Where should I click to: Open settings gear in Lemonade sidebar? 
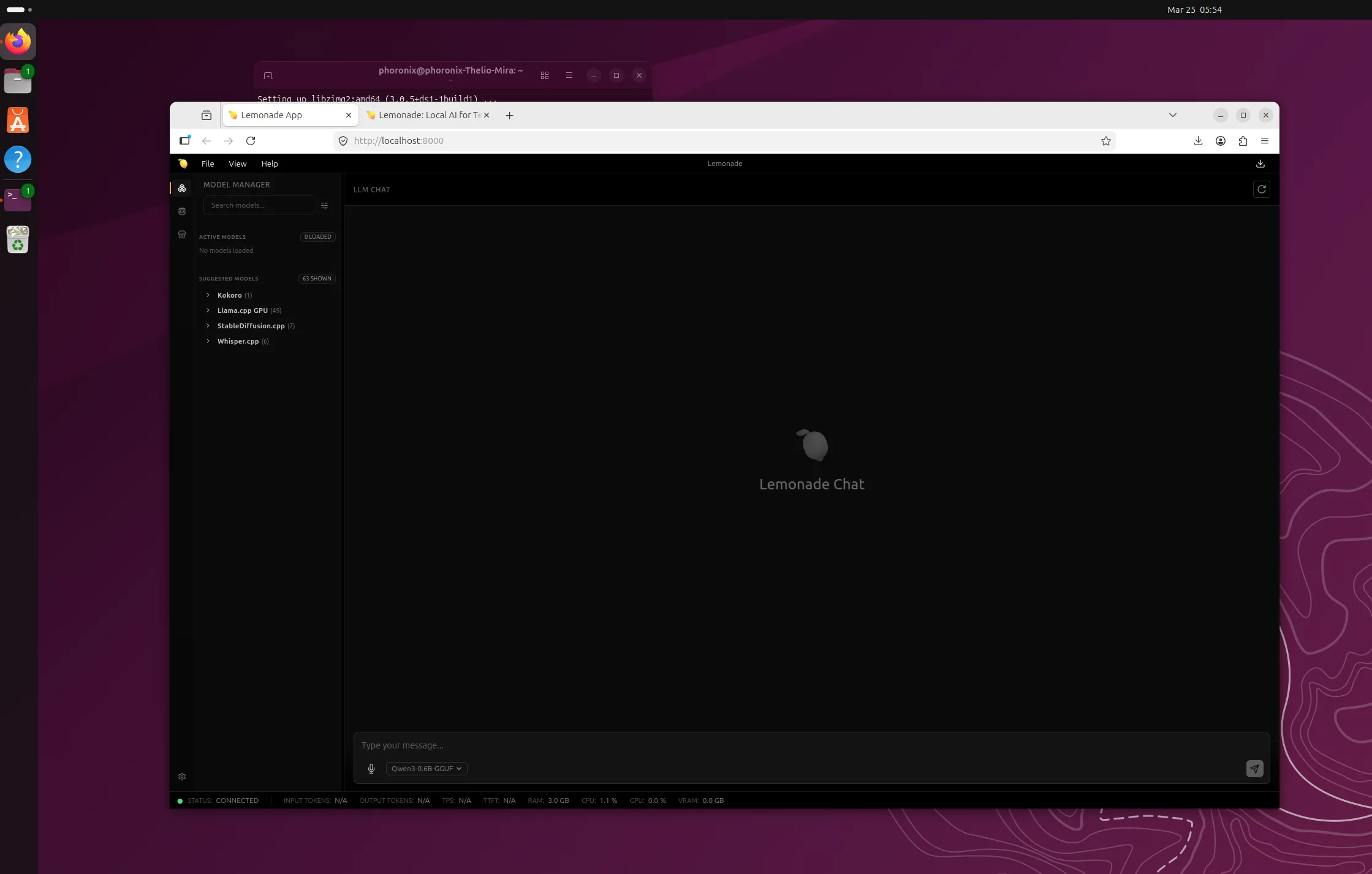pyautogui.click(x=182, y=777)
